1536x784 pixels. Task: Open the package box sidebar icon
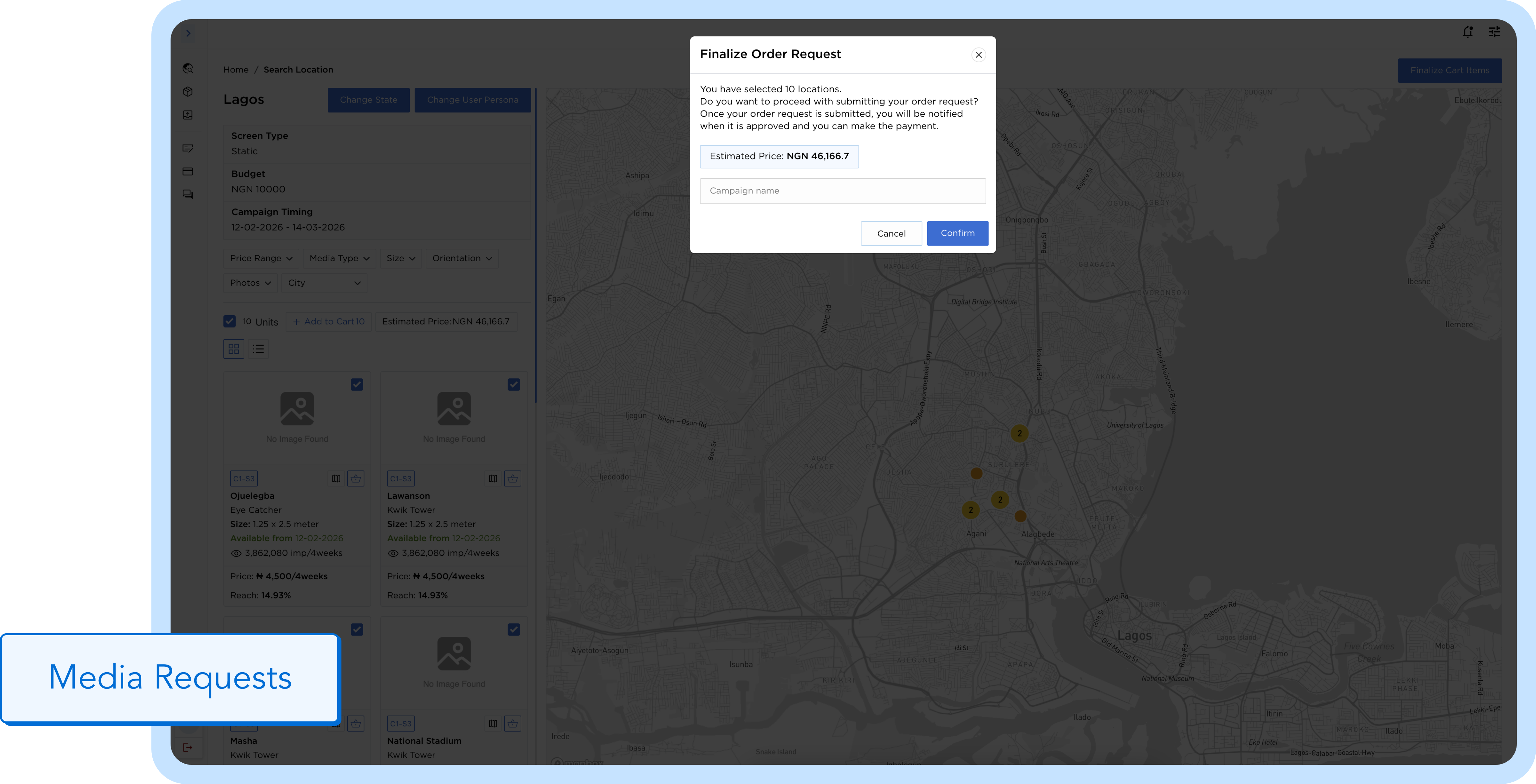pyautogui.click(x=188, y=92)
